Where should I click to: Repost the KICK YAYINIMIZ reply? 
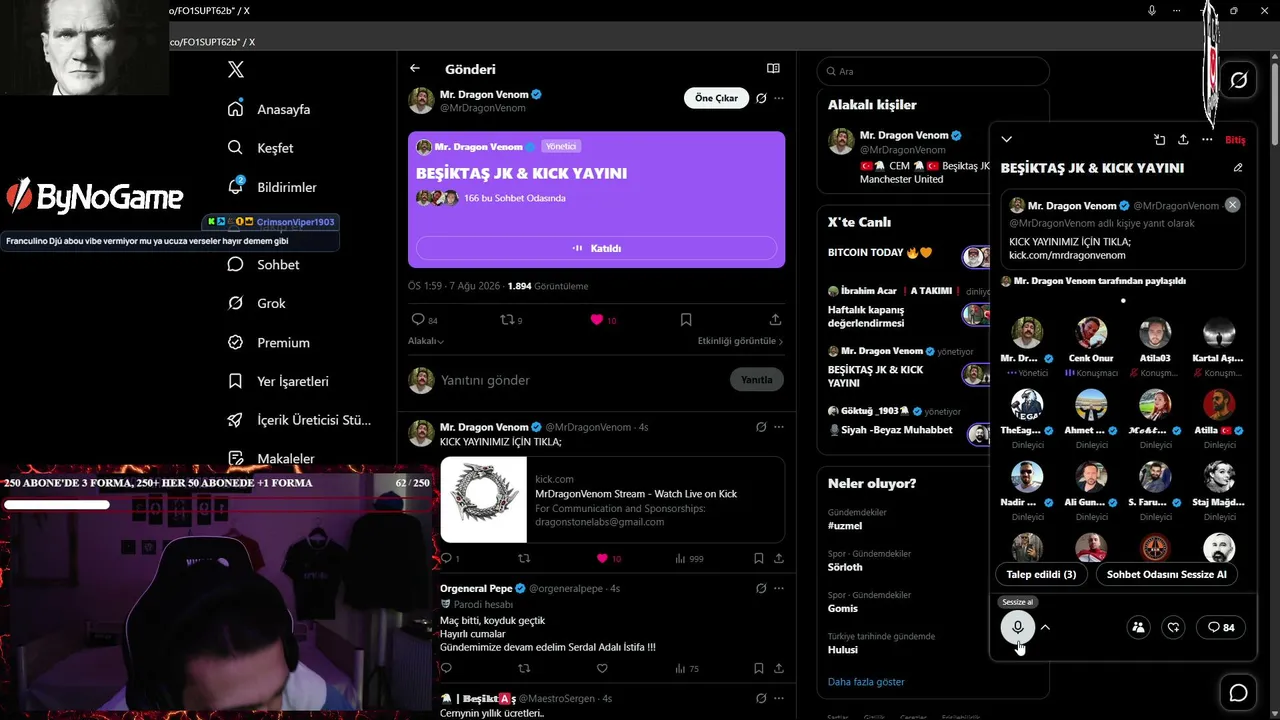point(523,558)
